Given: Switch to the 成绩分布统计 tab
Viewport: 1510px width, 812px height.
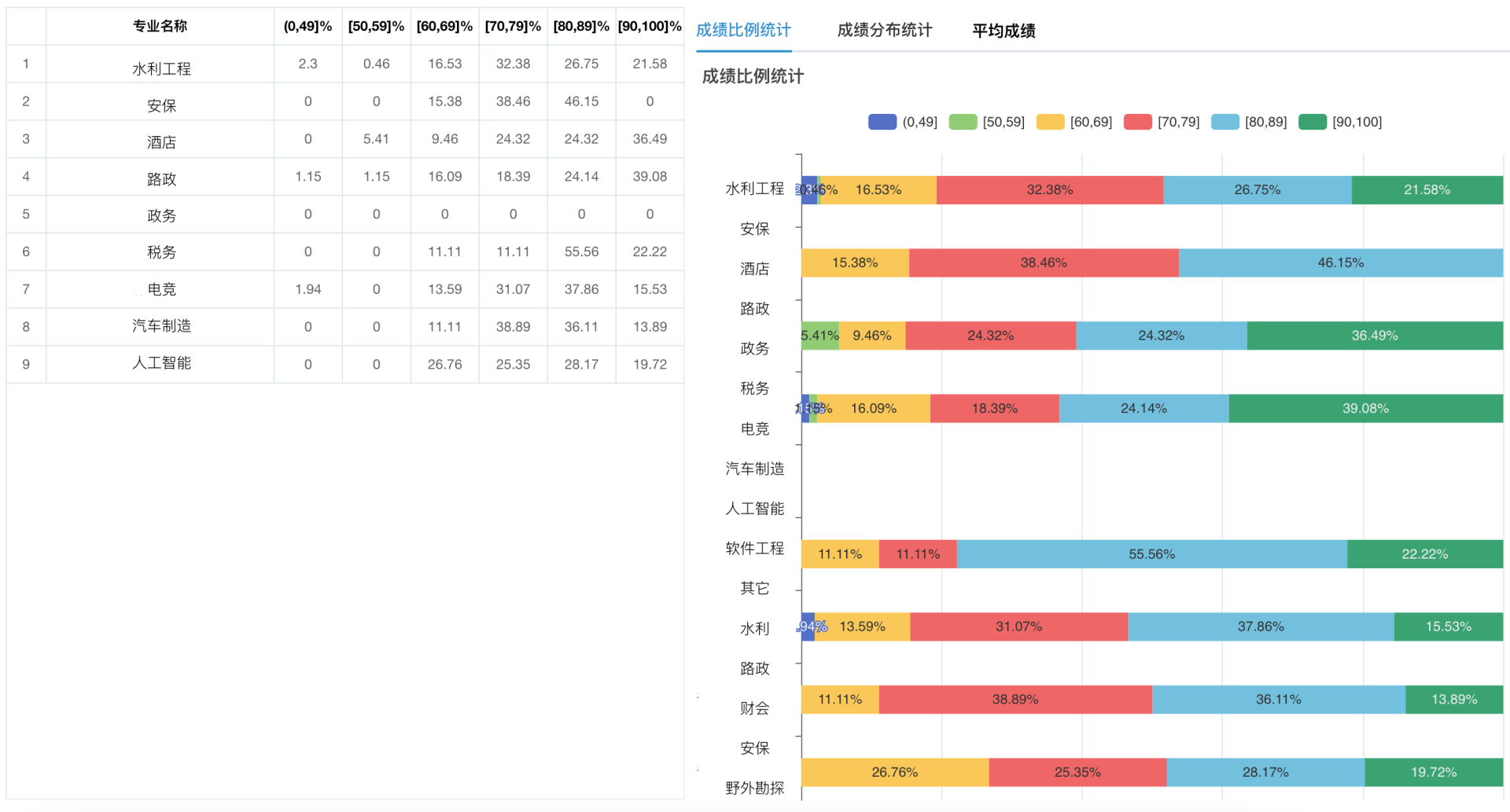Looking at the screenshot, I should point(884,31).
